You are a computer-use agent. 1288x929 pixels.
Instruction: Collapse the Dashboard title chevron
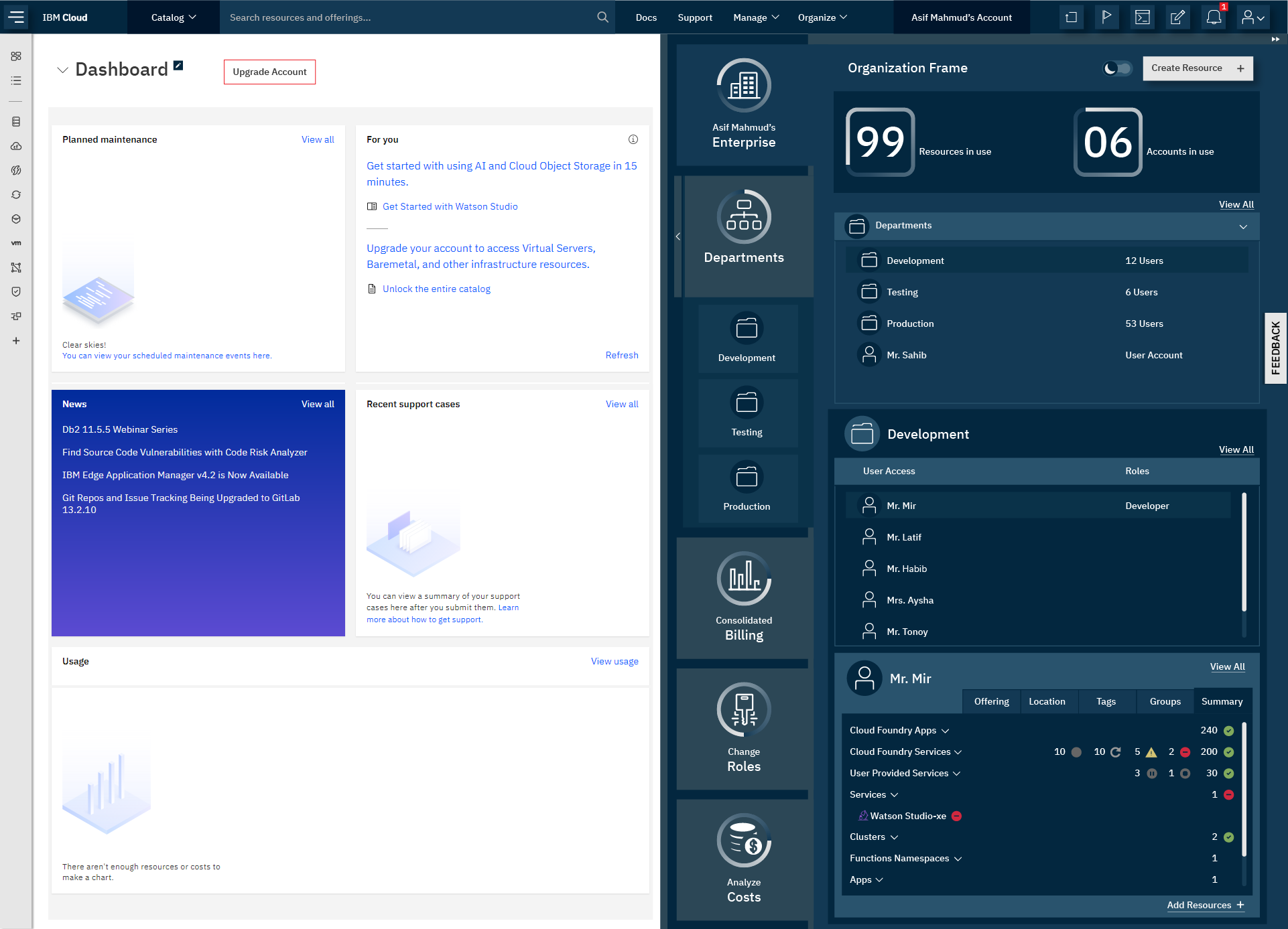(62, 70)
